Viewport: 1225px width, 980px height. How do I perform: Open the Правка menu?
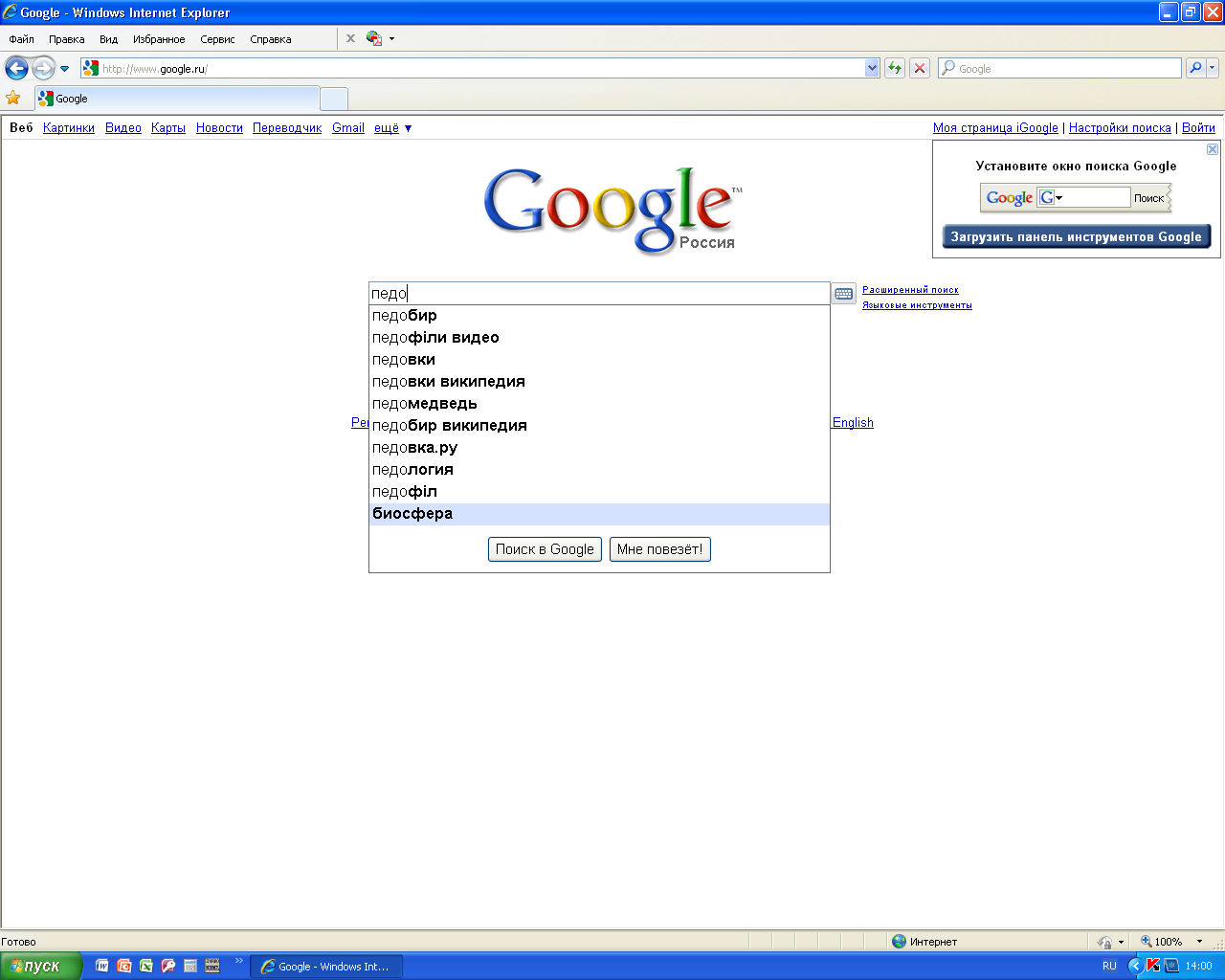point(66,39)
